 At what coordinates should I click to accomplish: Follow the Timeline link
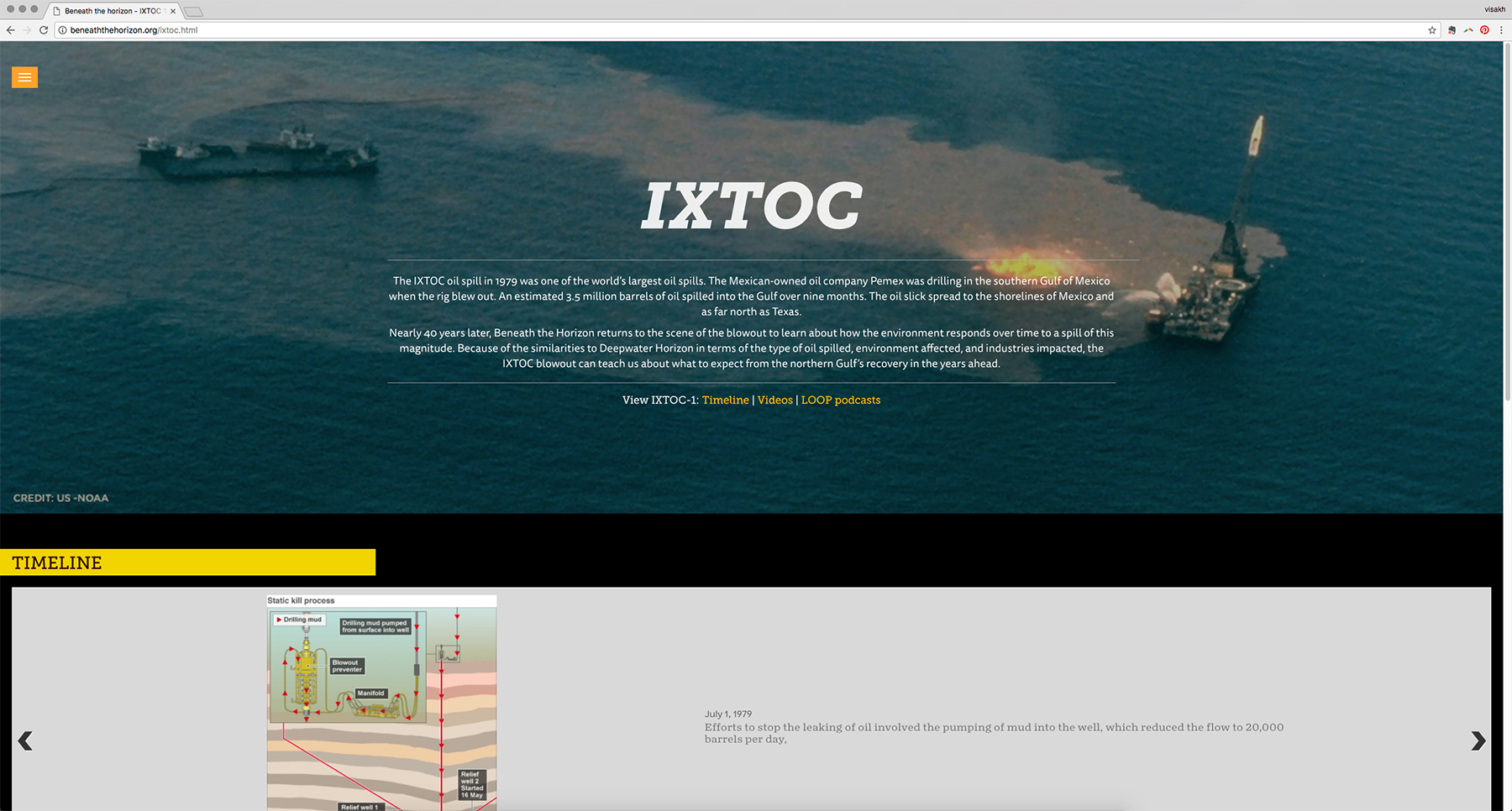click(725, 400)
